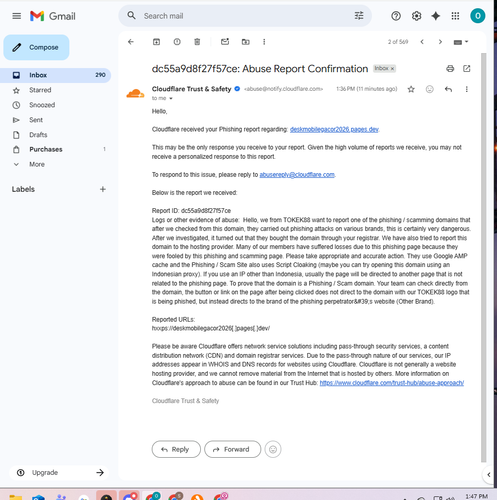Open the toolbar More options menu
This screenshot has width=497, height=500.
[264, 42]
